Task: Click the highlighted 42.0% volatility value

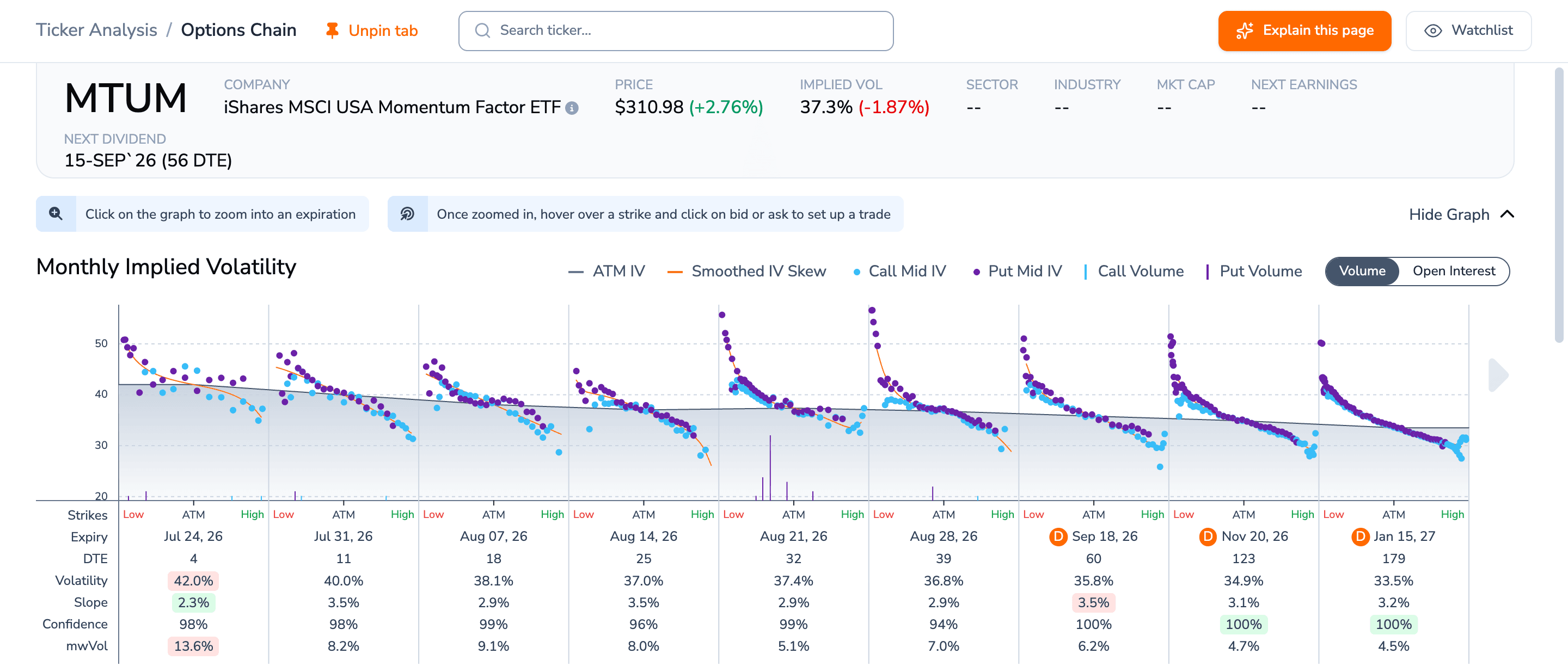Action: pyautogui.click(x=193, y=581)
